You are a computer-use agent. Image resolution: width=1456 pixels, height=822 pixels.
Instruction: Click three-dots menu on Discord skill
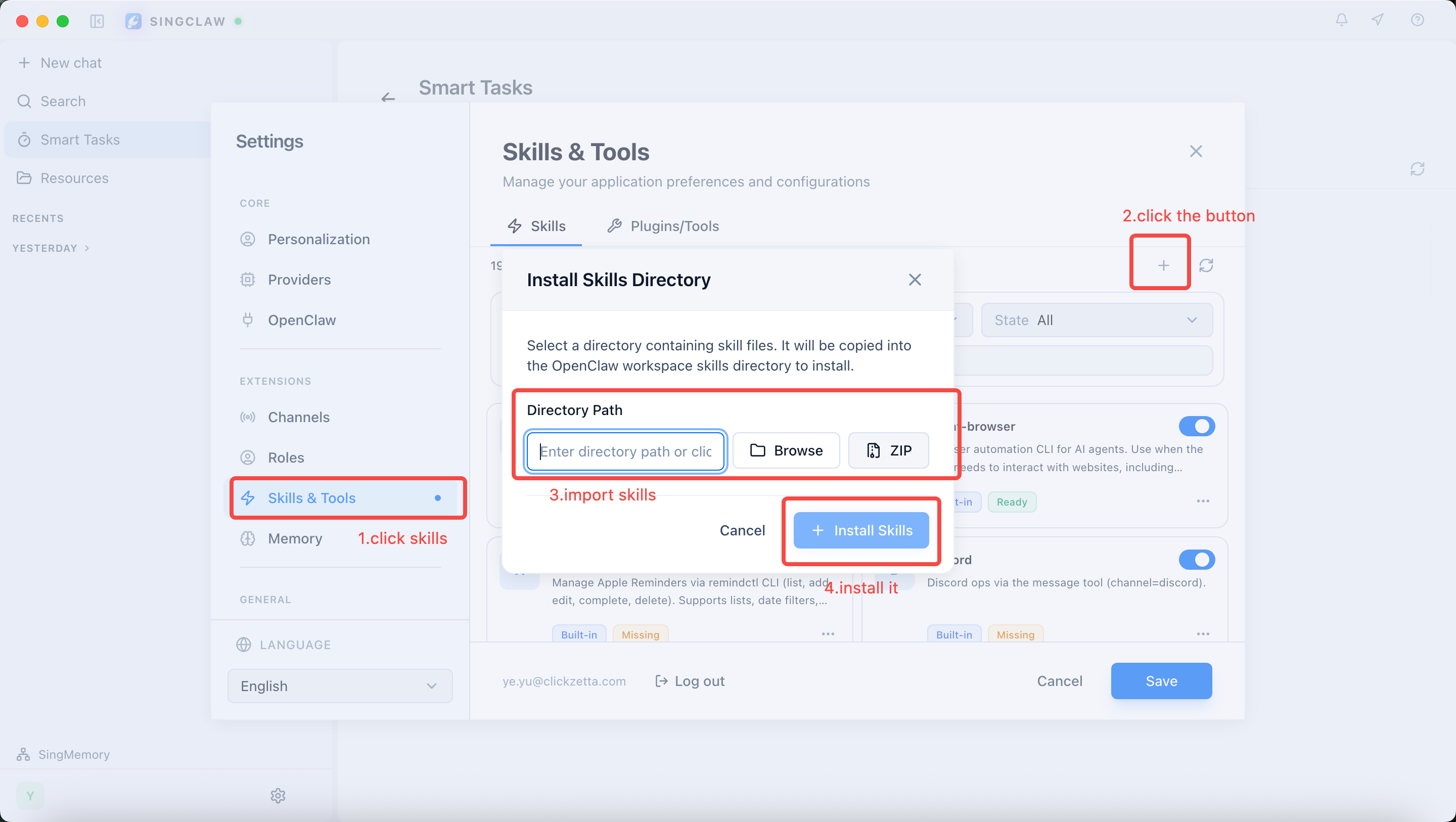[1203, 634]
